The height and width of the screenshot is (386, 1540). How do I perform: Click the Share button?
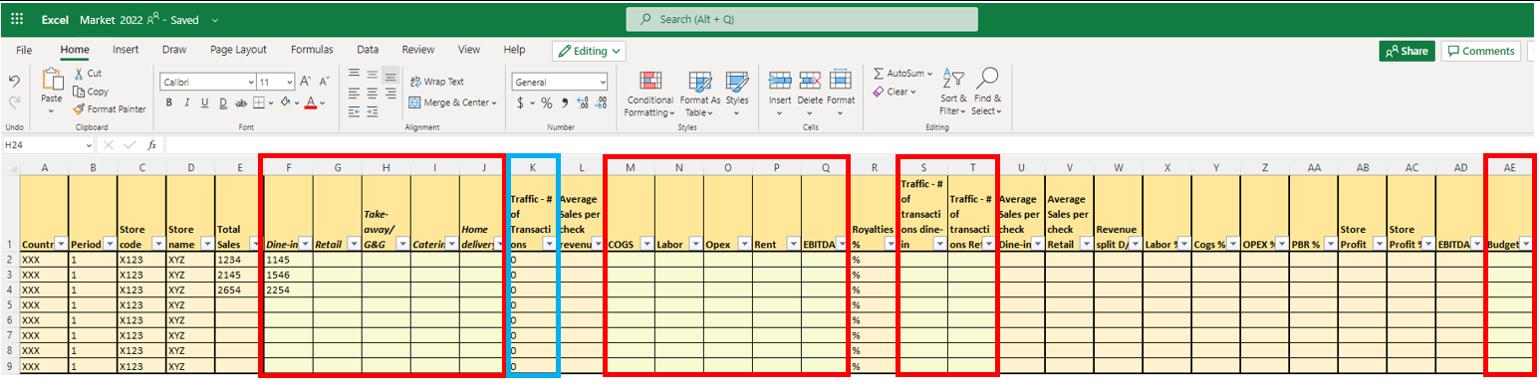pos(1407,51)
